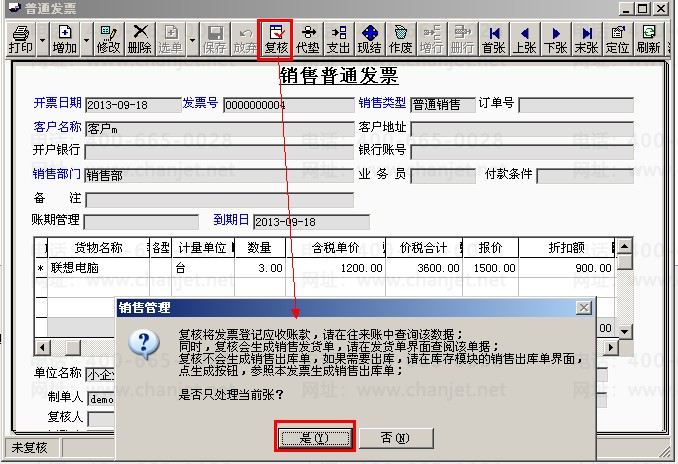This screenshot has width=678, height=464.
Task: Click the 业务员 field
Action: (x=443, y=176)
